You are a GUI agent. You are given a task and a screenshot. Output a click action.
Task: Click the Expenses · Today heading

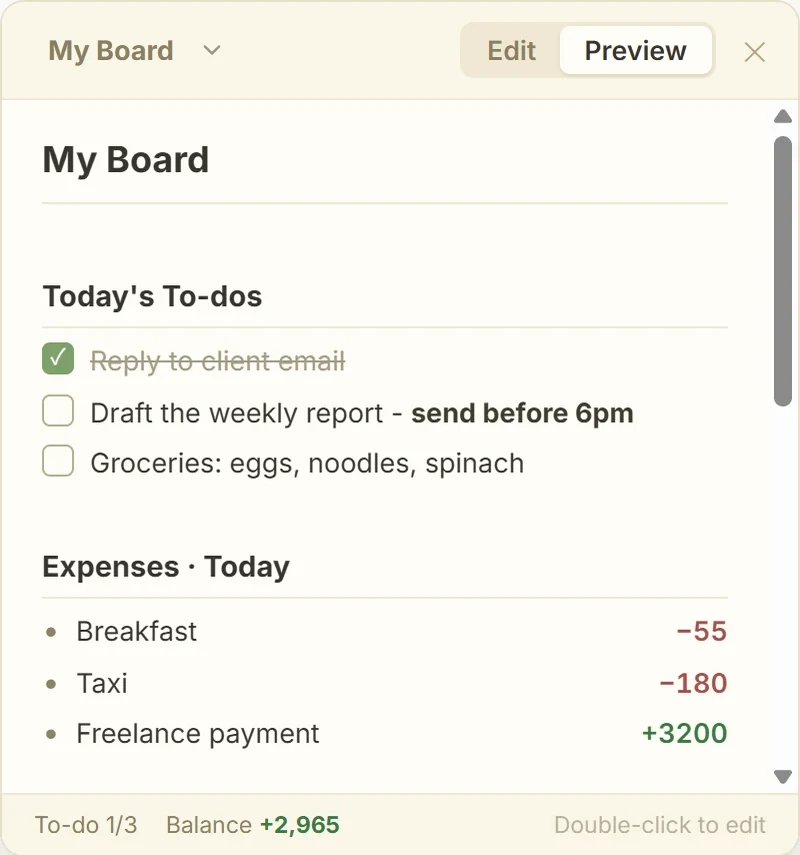click(166, 567)
